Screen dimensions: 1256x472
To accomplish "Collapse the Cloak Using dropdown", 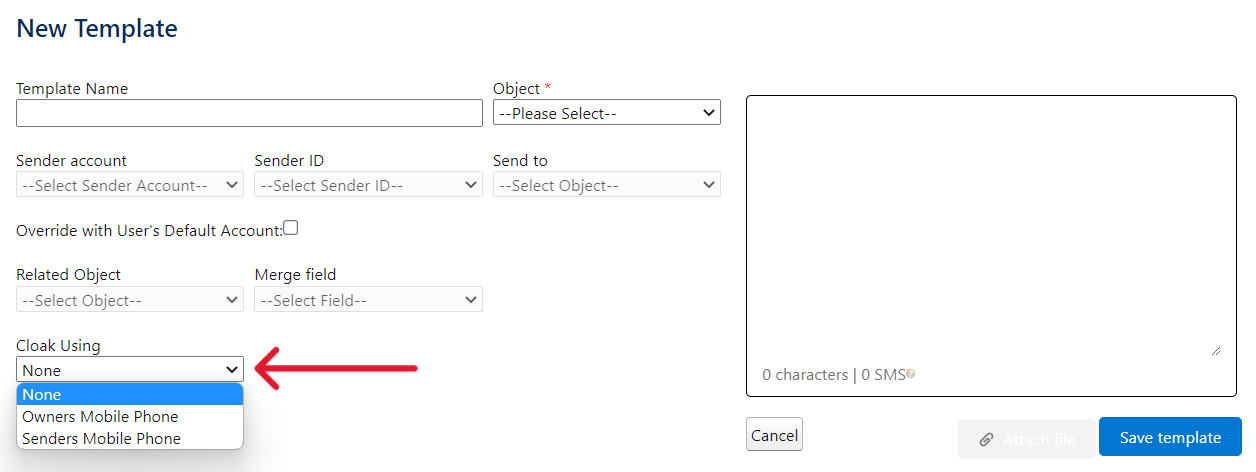I will (x=130, y=370).
